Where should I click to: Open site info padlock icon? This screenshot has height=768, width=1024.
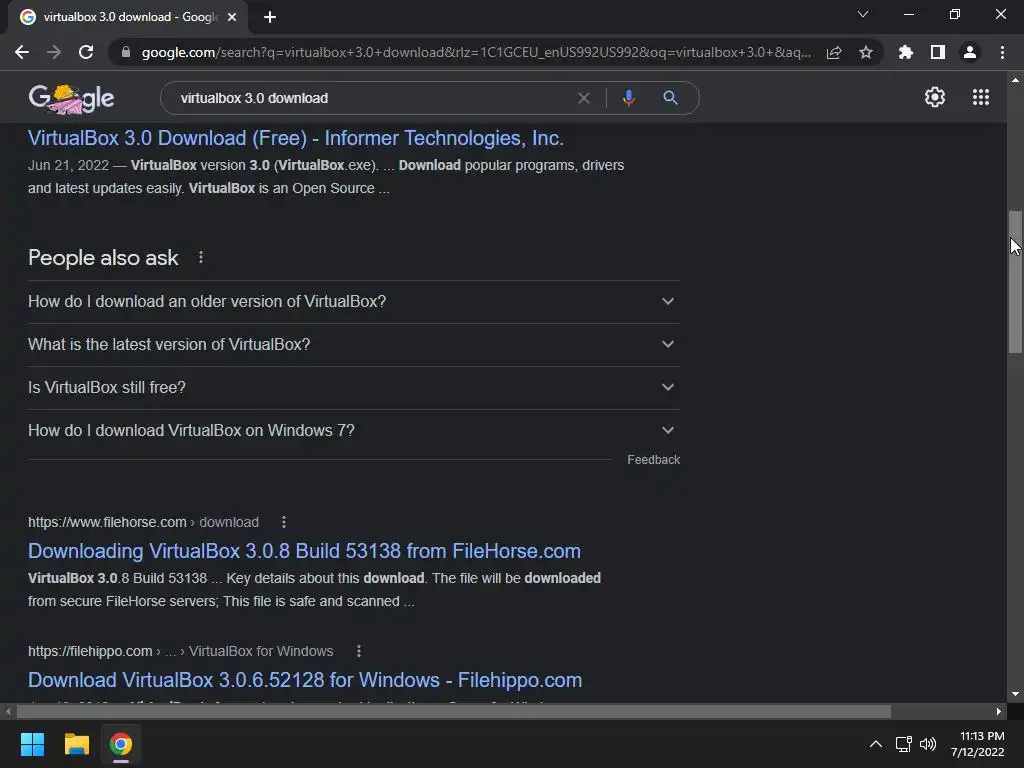pyautogui.click(x=126, y=52)
